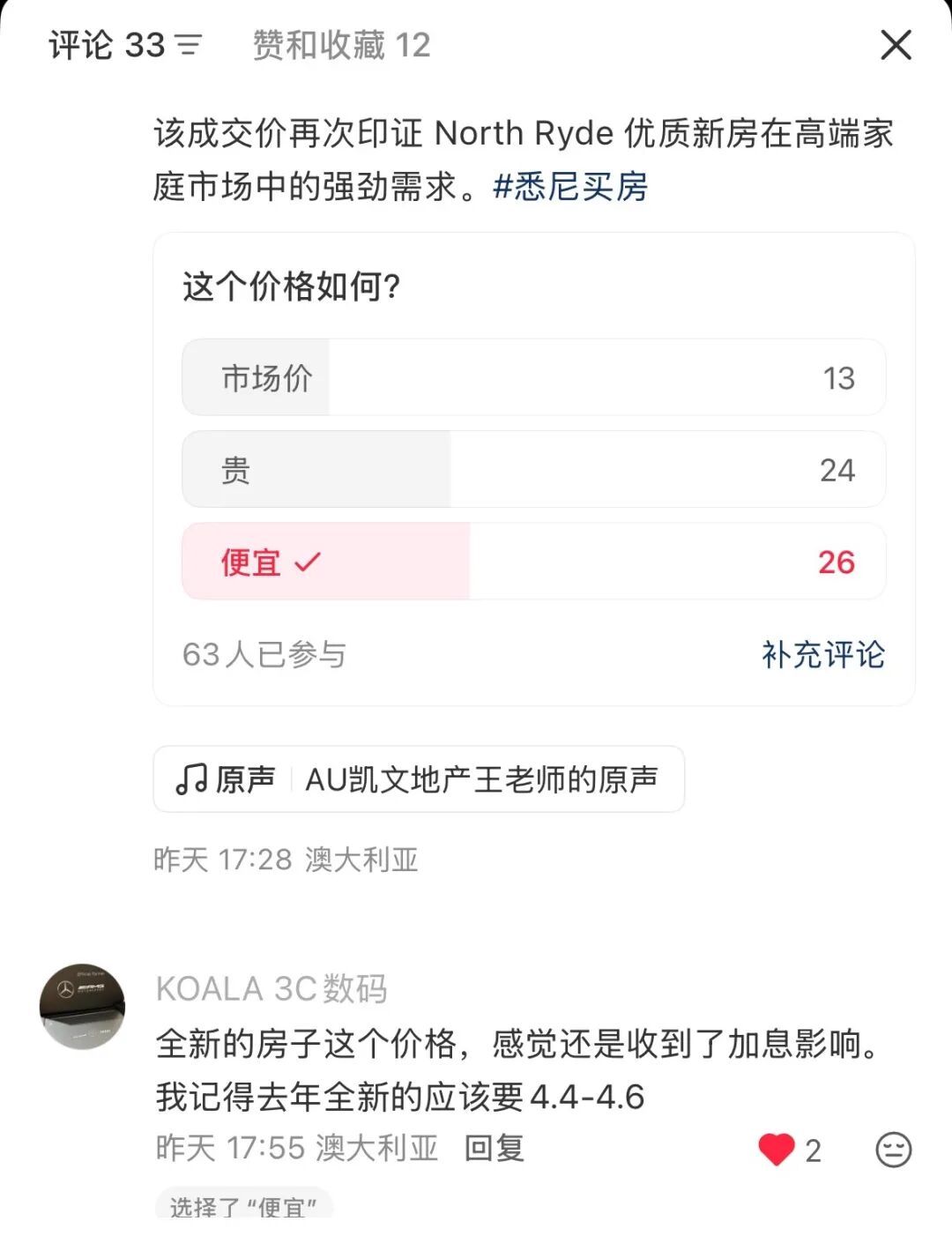Select the 贵 poll option
Screen dimensions: 952x1236
tap(533, 470)
